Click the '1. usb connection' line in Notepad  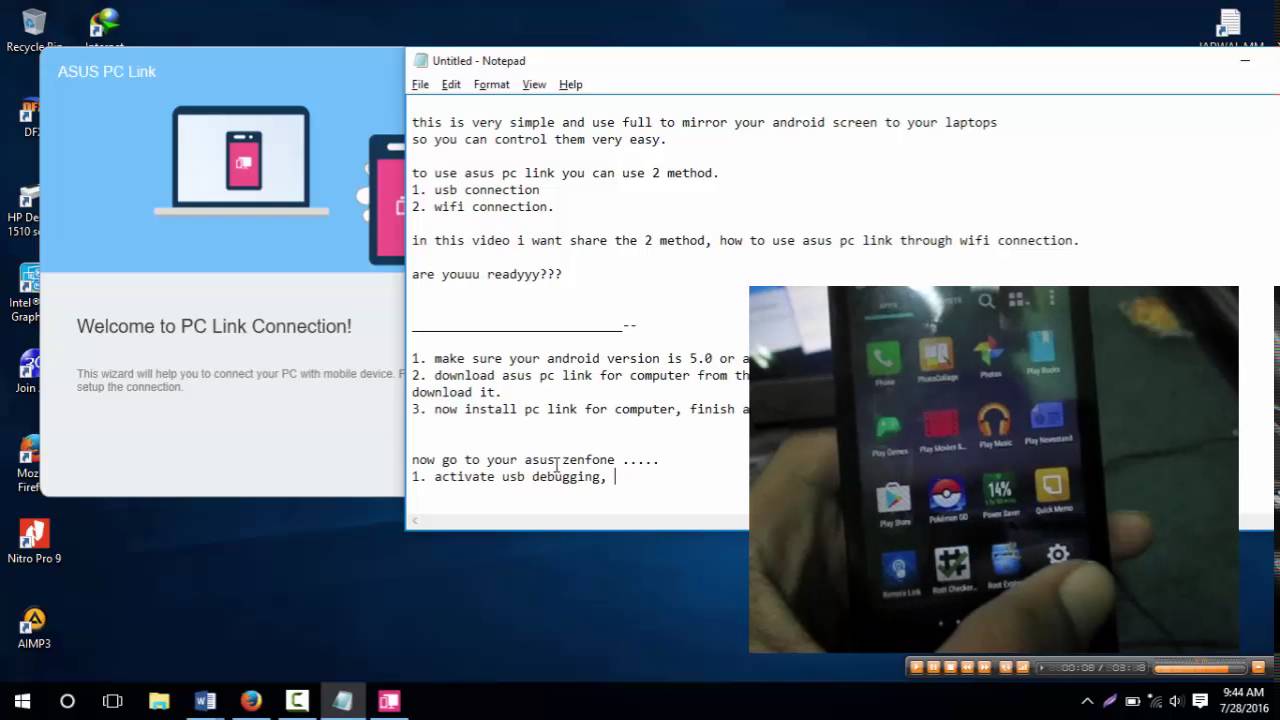pos(475,190)
